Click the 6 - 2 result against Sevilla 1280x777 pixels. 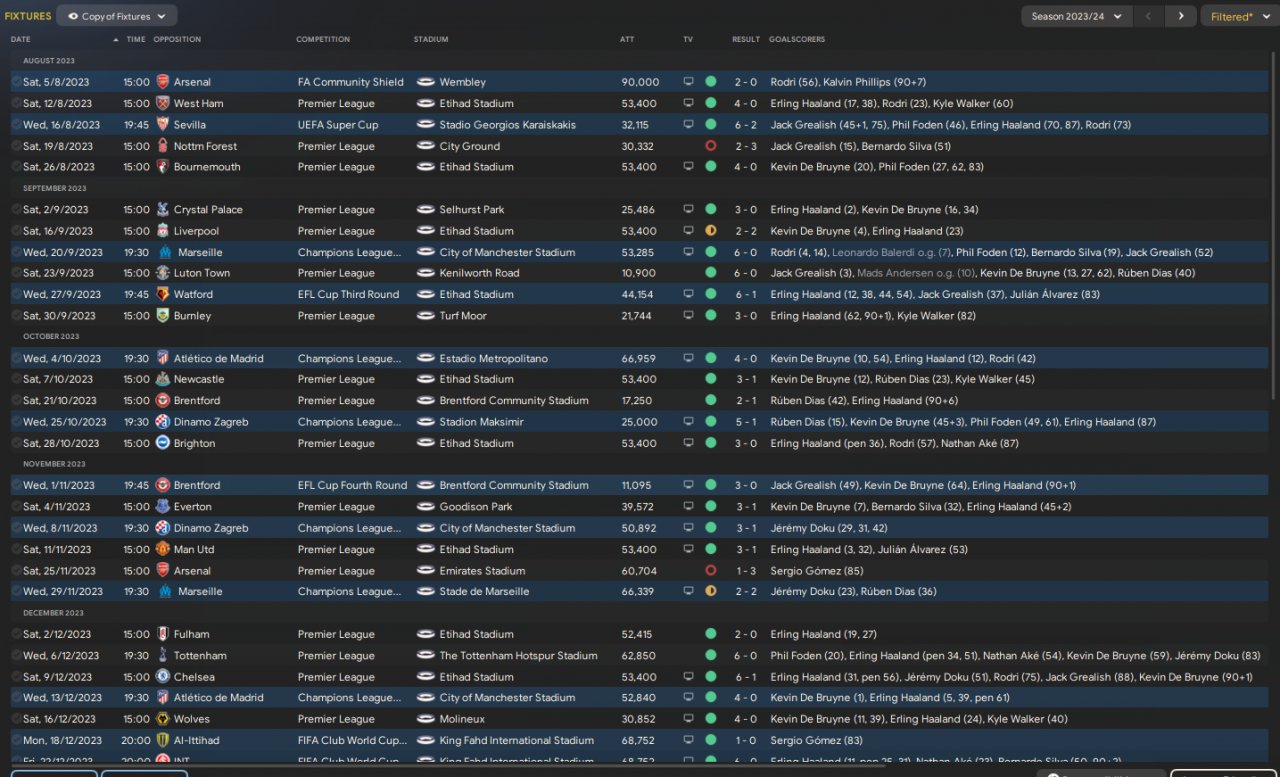pos(746,125)
